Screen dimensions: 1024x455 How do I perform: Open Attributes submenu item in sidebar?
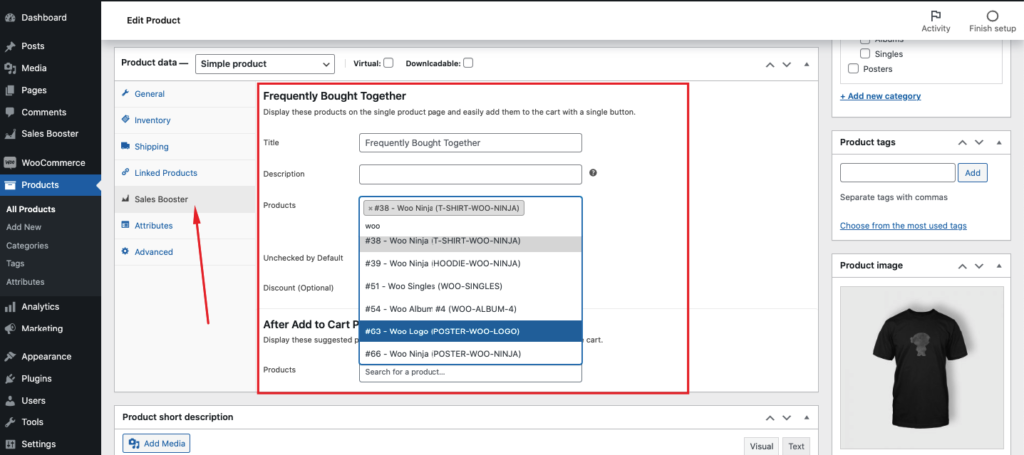[25, 282]
